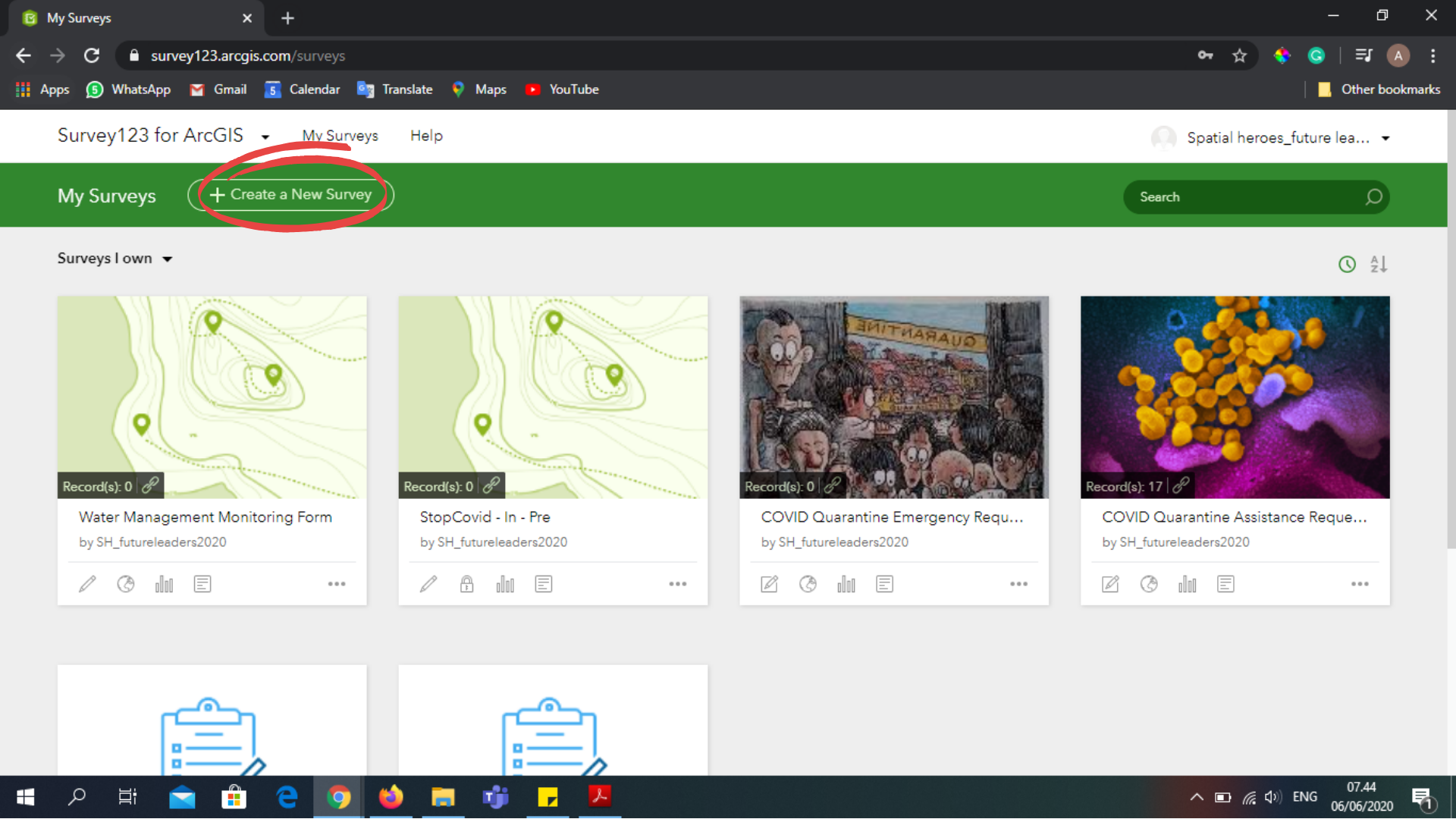Click the search magnifier icon

[x=1374, y=197]
